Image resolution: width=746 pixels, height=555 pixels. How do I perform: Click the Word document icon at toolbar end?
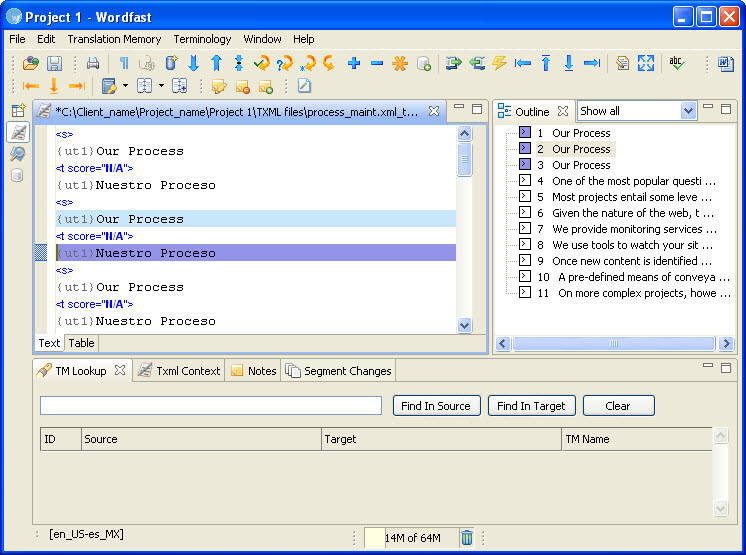click(x=726, y=63)
